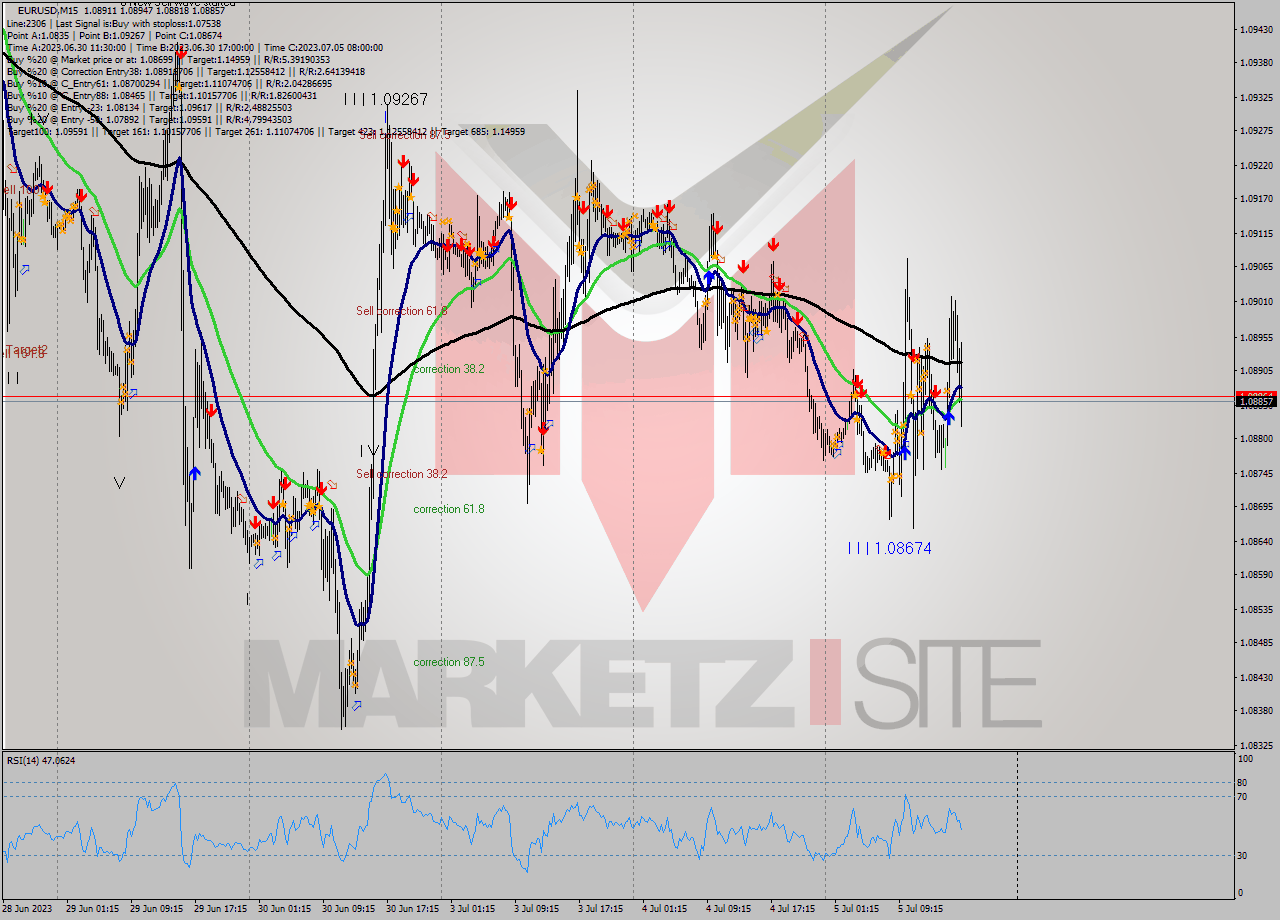The width and height of the screenshot is (1280, 920).
Task: Click price level 1.08695 on the axis
Action: [x=1255, y=506]
